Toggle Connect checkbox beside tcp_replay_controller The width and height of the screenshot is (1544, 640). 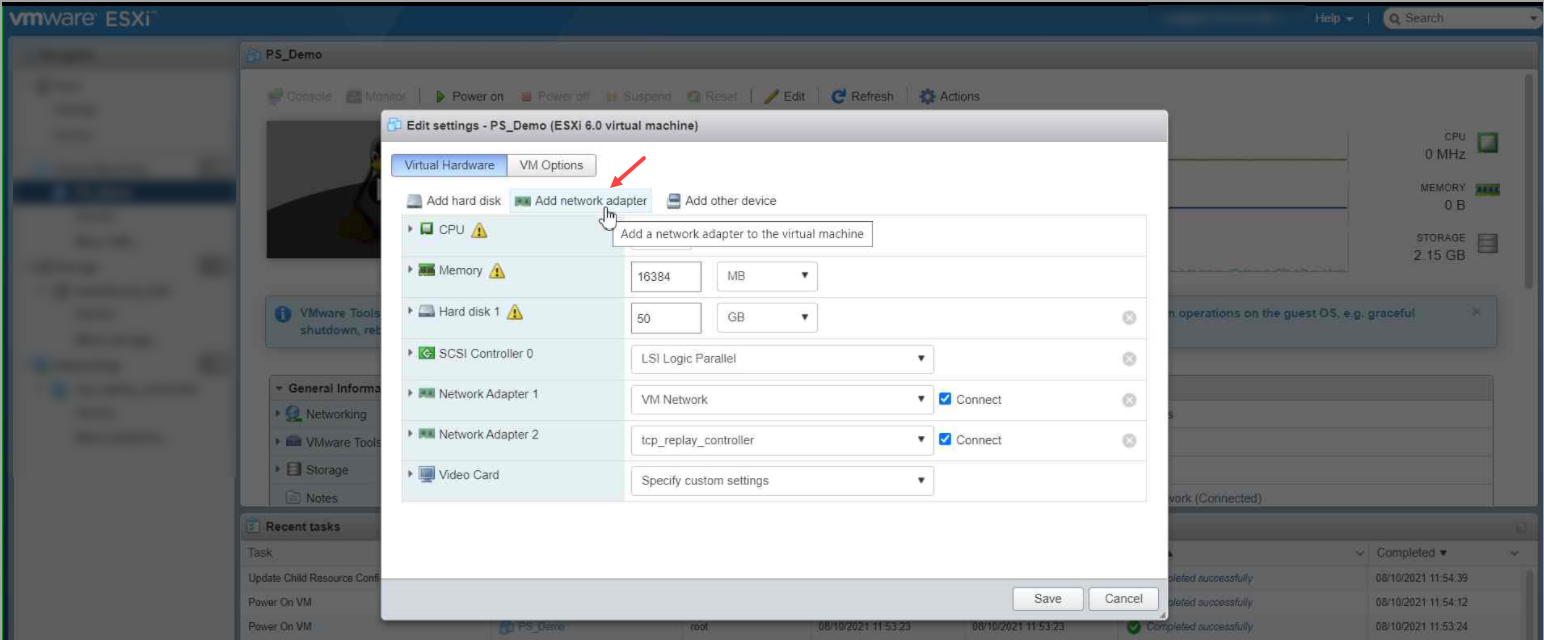[944, 440]
